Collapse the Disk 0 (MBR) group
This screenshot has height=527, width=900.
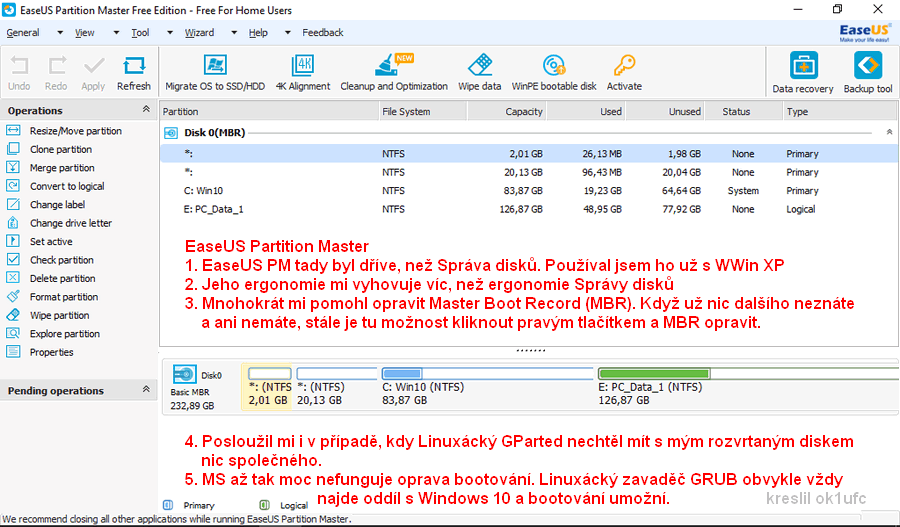pyautogui.click(x=889, y=132)
